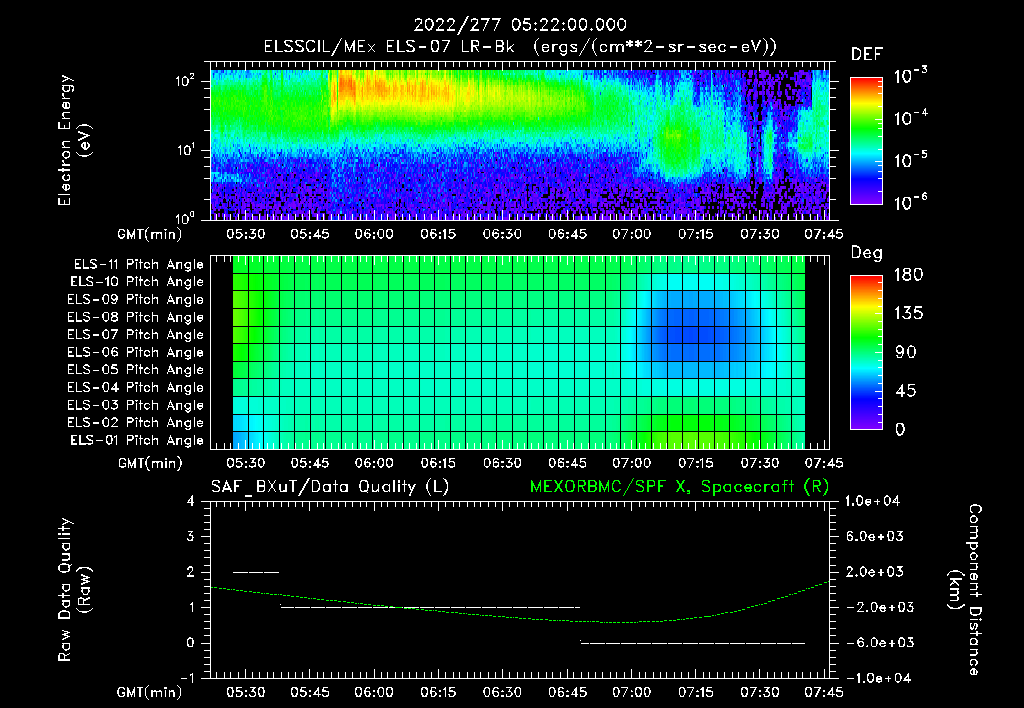Screen dimensions: 1024x708
Task: Click the 10^-4 value on the DEF color scale
Action: [910, 118]
